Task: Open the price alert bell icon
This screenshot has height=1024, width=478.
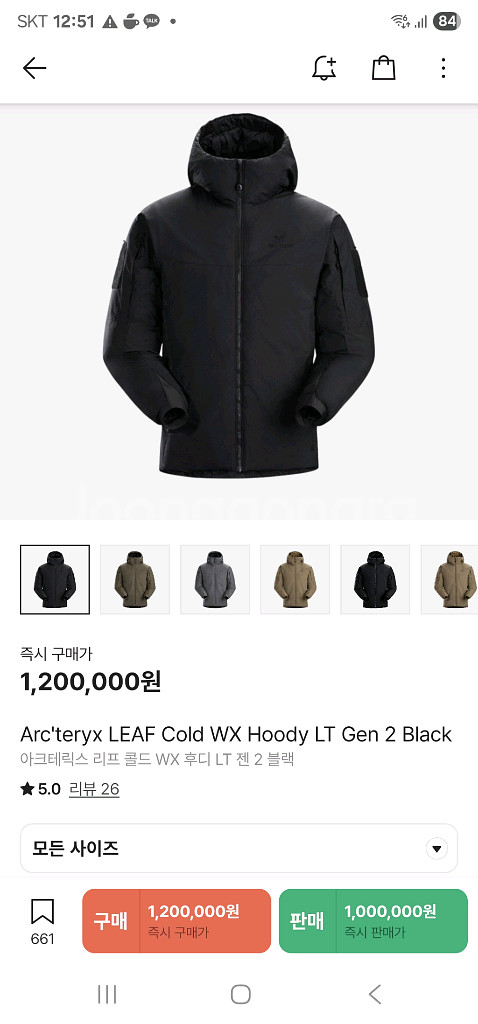Action: point(324,68)
